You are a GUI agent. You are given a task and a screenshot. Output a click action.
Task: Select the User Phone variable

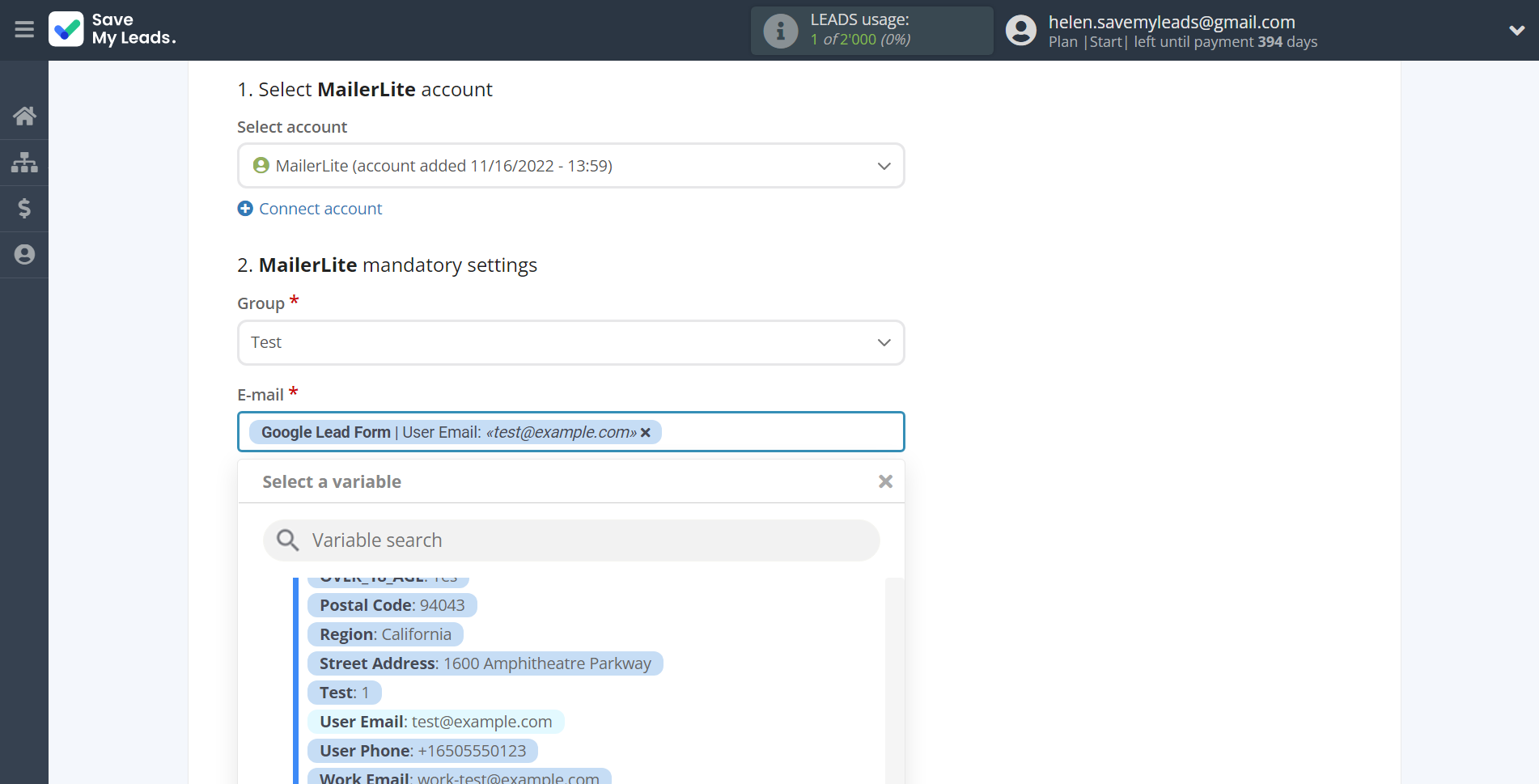[x=422, y=751]
